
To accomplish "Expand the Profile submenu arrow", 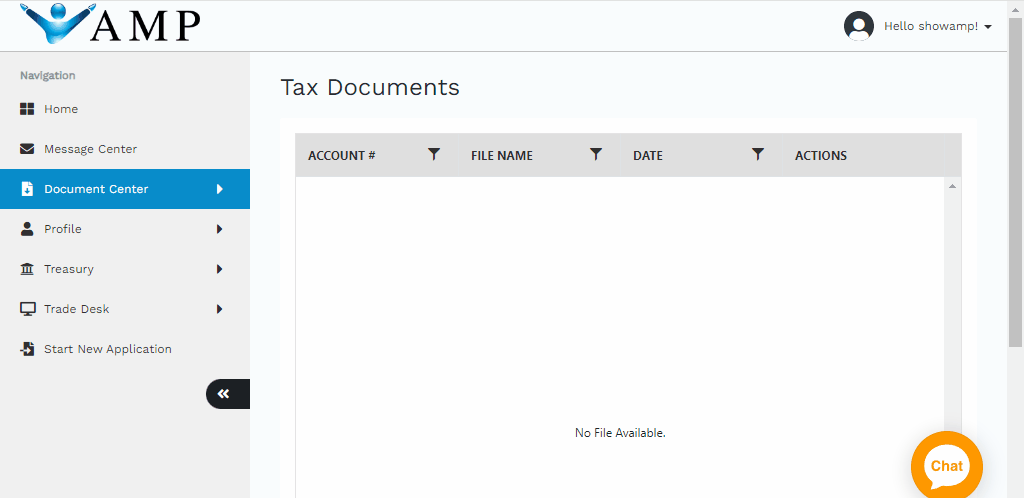I will (x=220, y=229).
